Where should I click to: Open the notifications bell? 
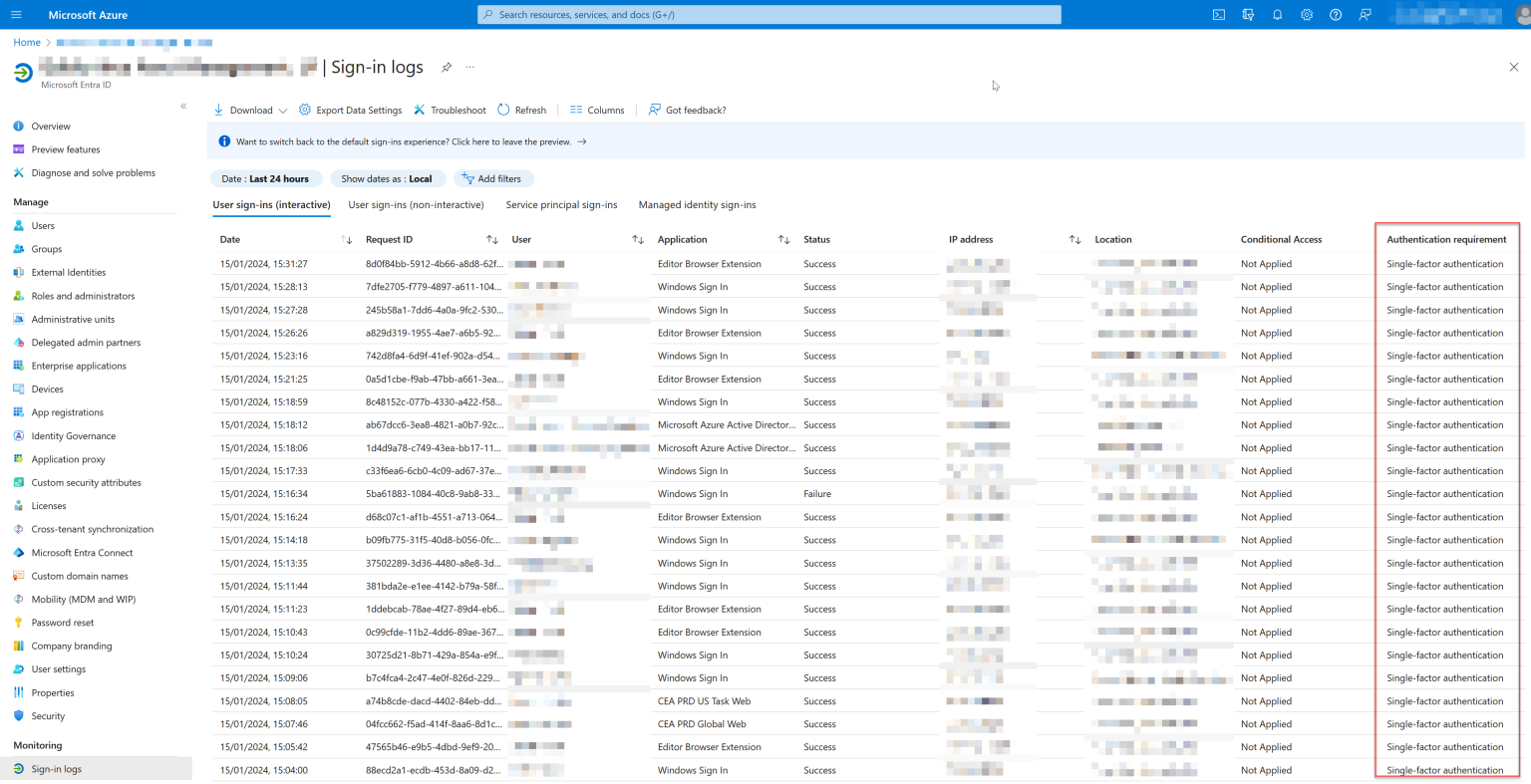click(x=1277, y=14)
